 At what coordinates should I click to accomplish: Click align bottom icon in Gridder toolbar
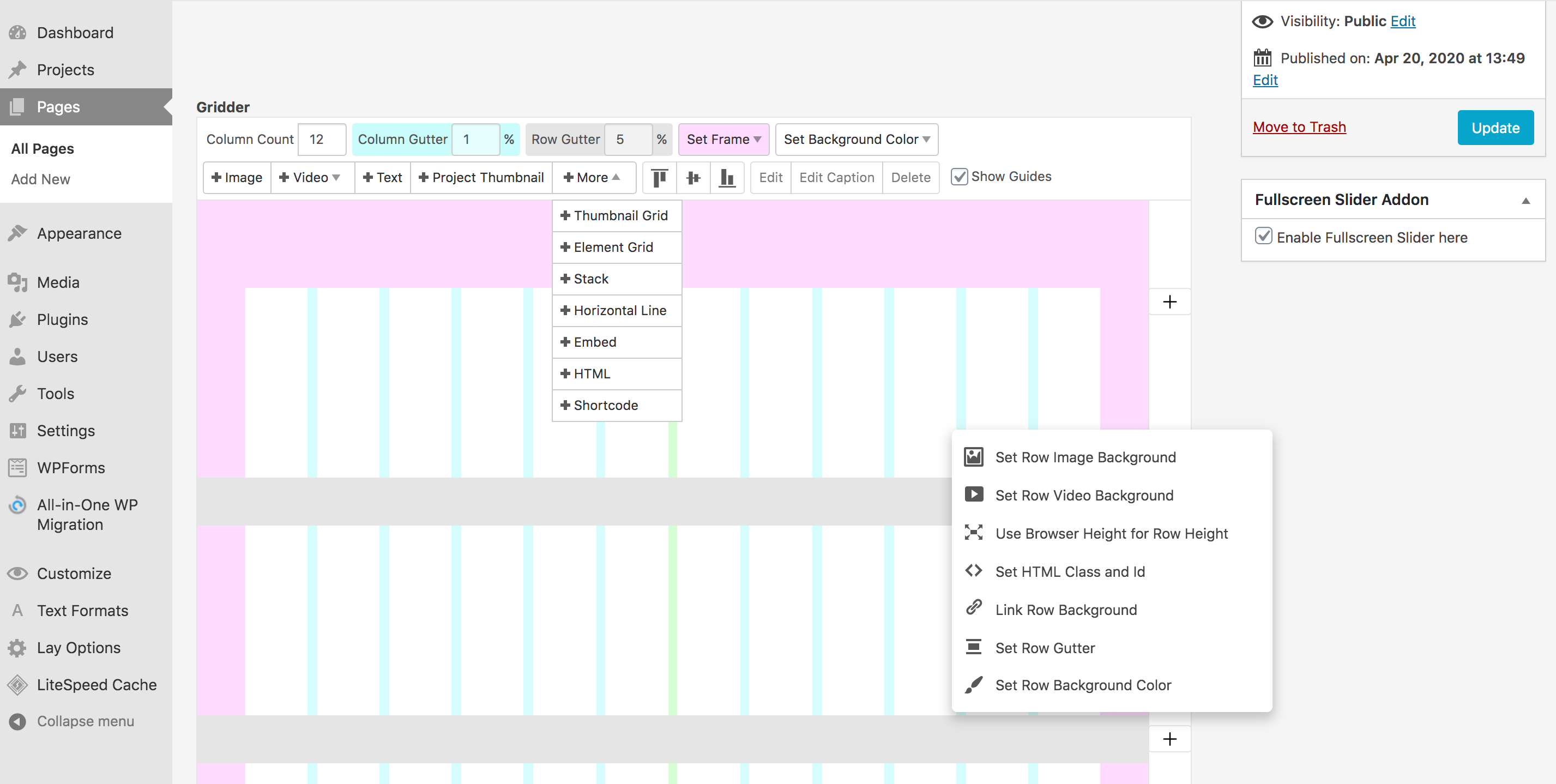click(727, 178)
